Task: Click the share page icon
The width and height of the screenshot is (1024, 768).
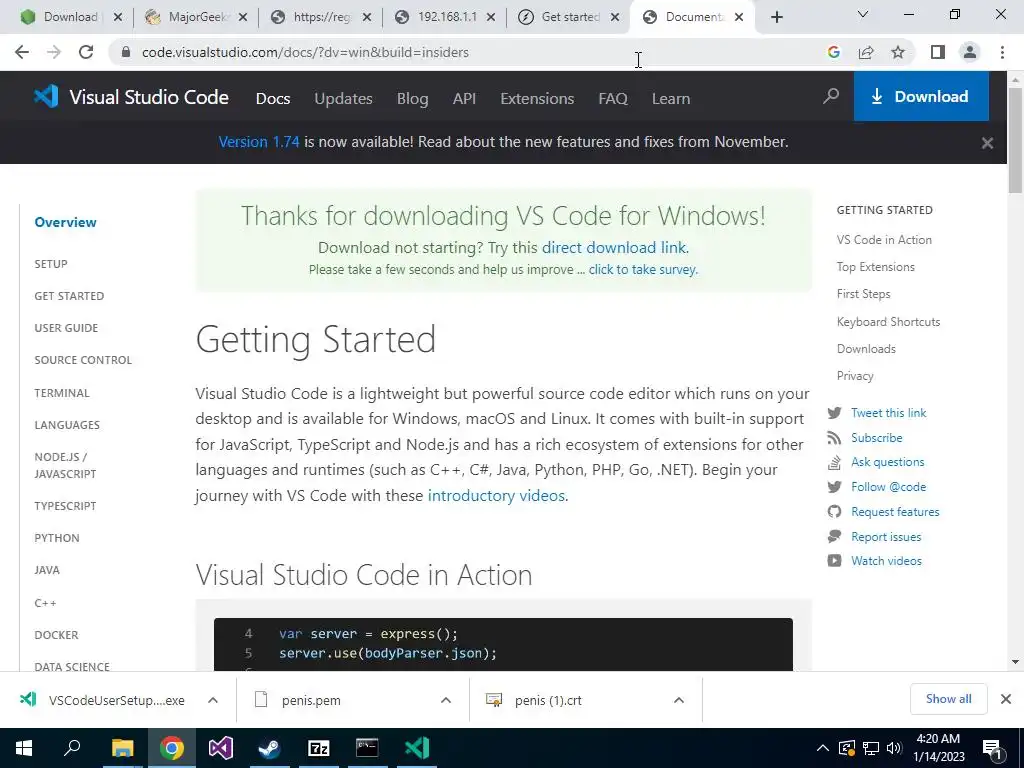Action: tap(866, 52)
